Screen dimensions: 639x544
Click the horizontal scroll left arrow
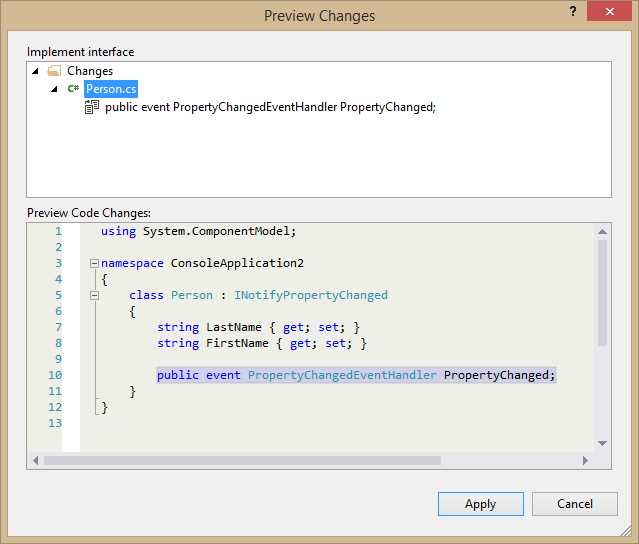36,460
